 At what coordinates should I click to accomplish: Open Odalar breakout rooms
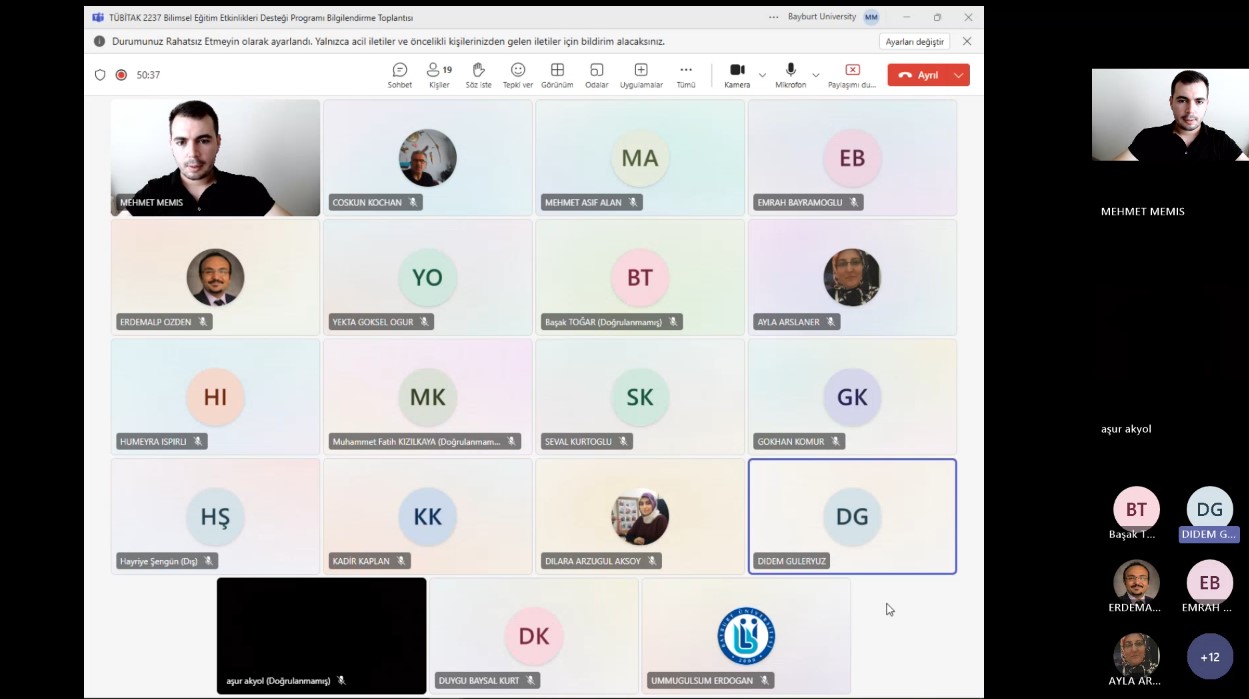(596, 75)
